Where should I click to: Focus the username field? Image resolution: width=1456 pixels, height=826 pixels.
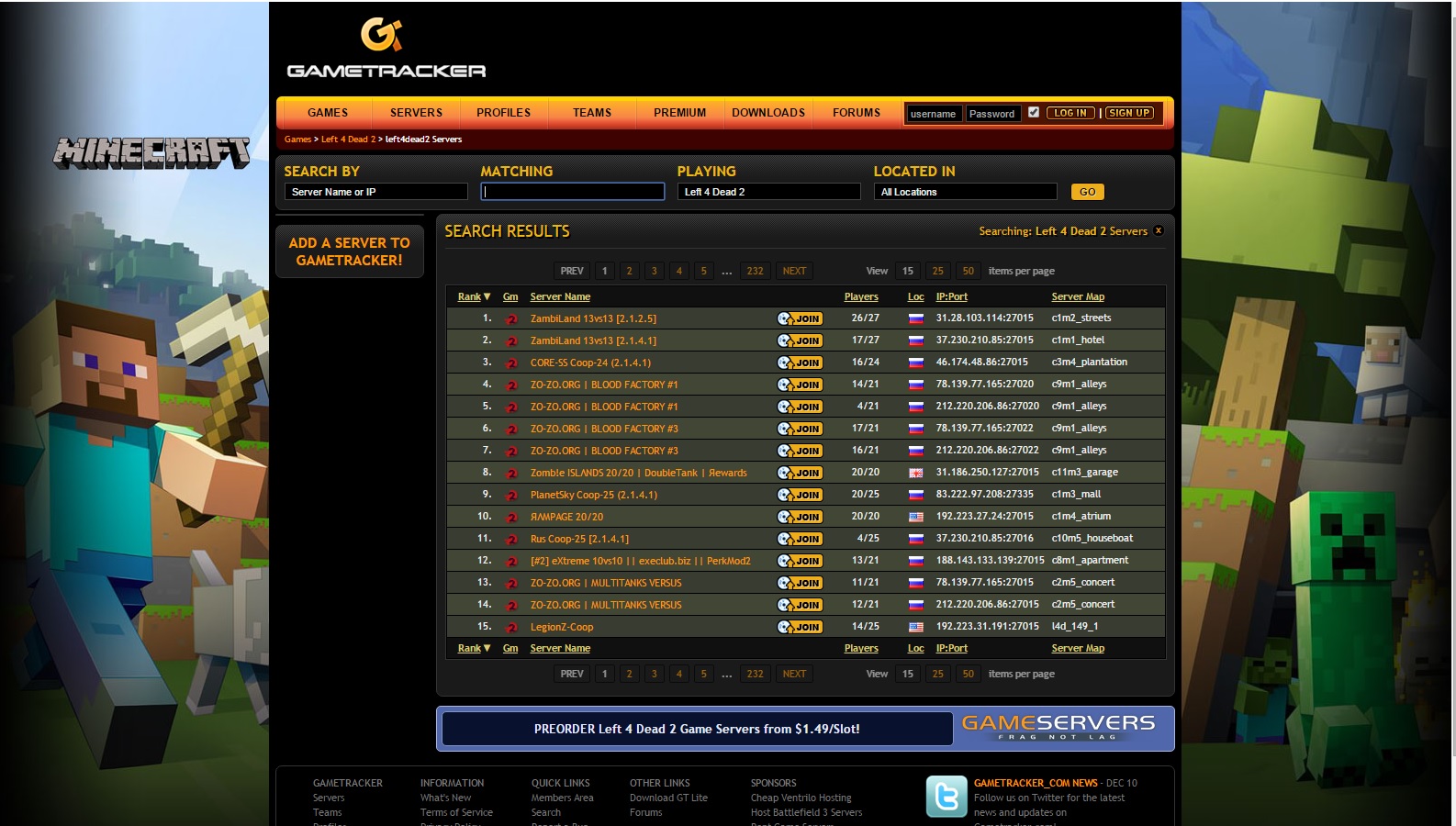pyautogui.click(x=934, y=114)
